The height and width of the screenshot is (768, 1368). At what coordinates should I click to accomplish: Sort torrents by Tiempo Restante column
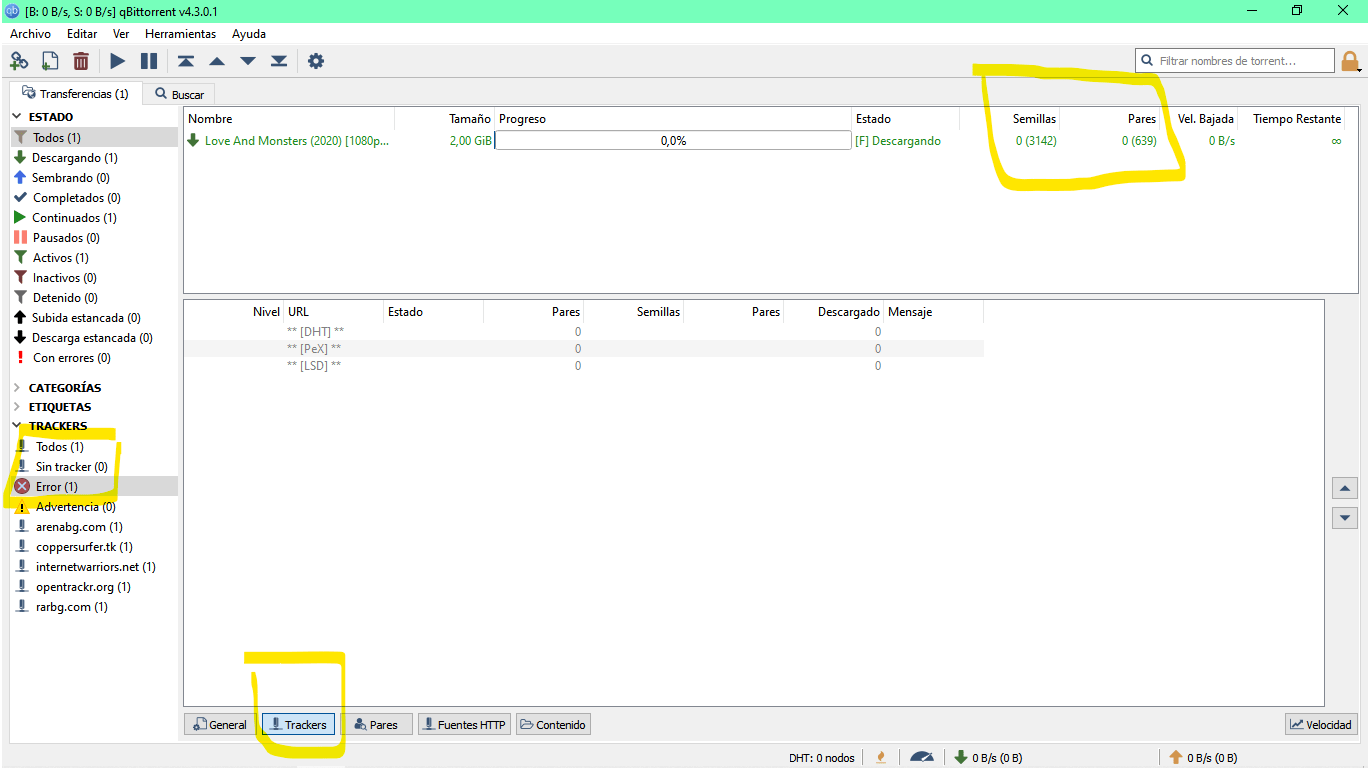click(x=1295, y=119)
